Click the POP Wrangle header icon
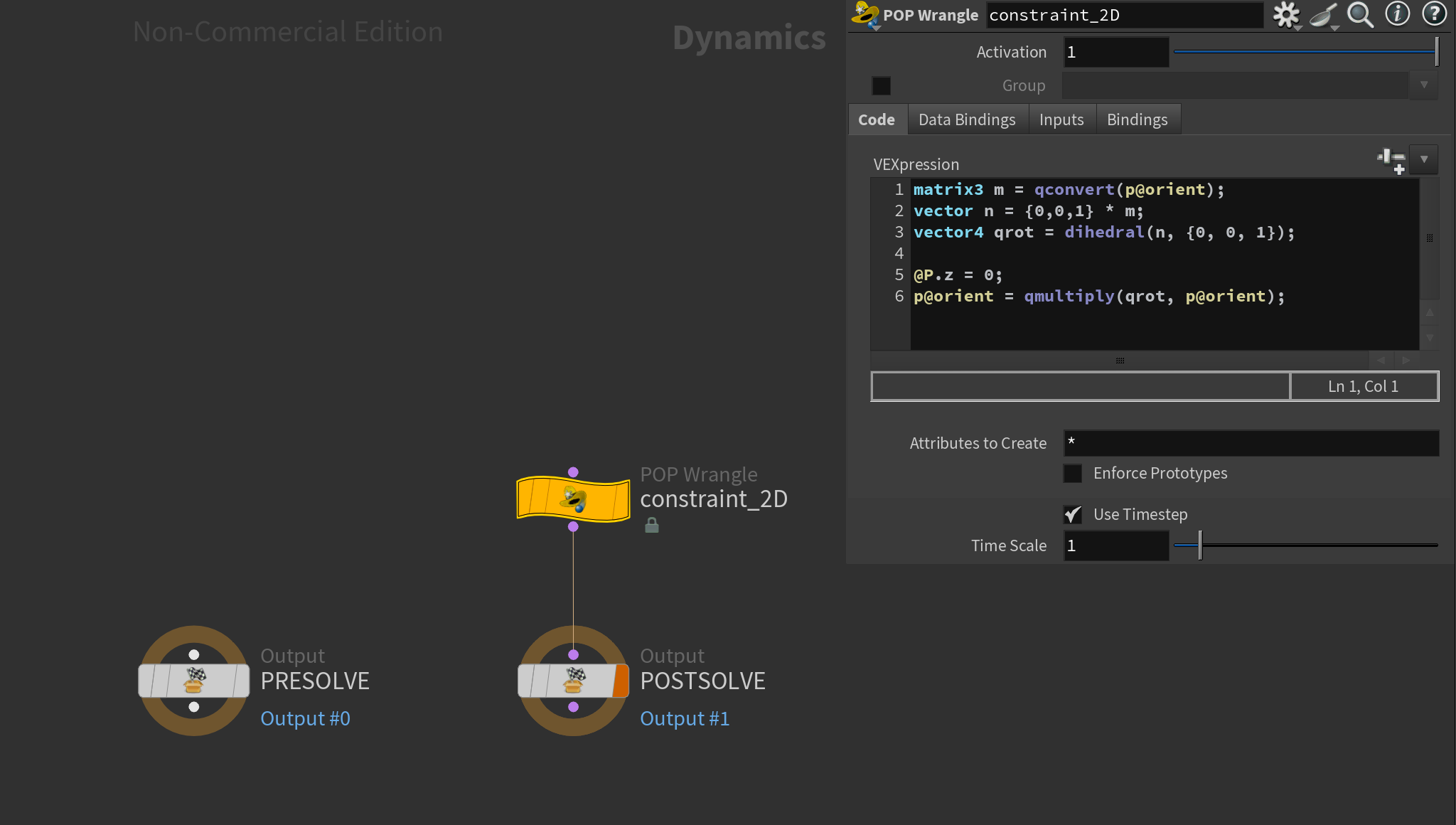This screenshot has width=1456, height=825. 864,14
